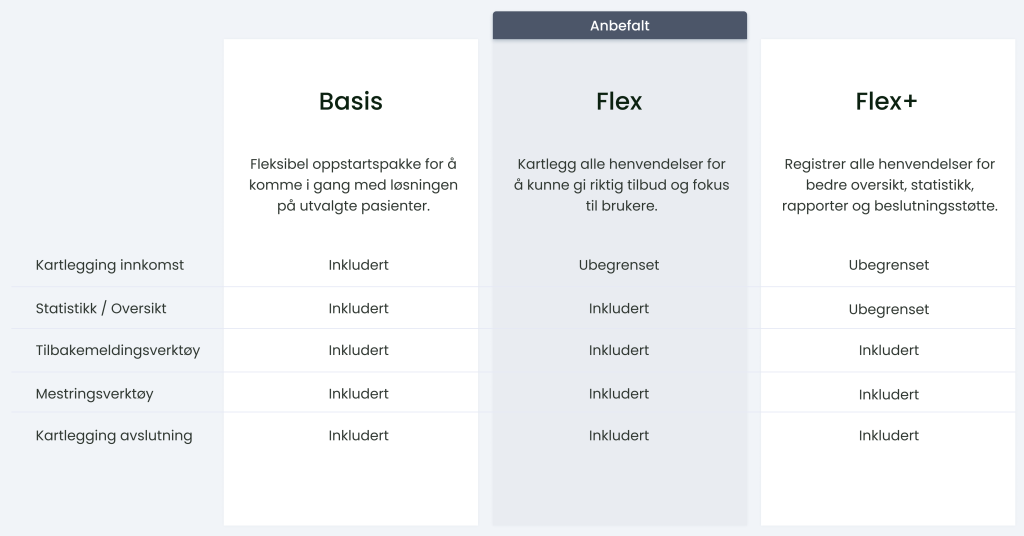Click Inkludert for Basis Kartlegging innkomst
Image resolution: width=1024 pixels, height=536 pixels.
coord(359,265)
